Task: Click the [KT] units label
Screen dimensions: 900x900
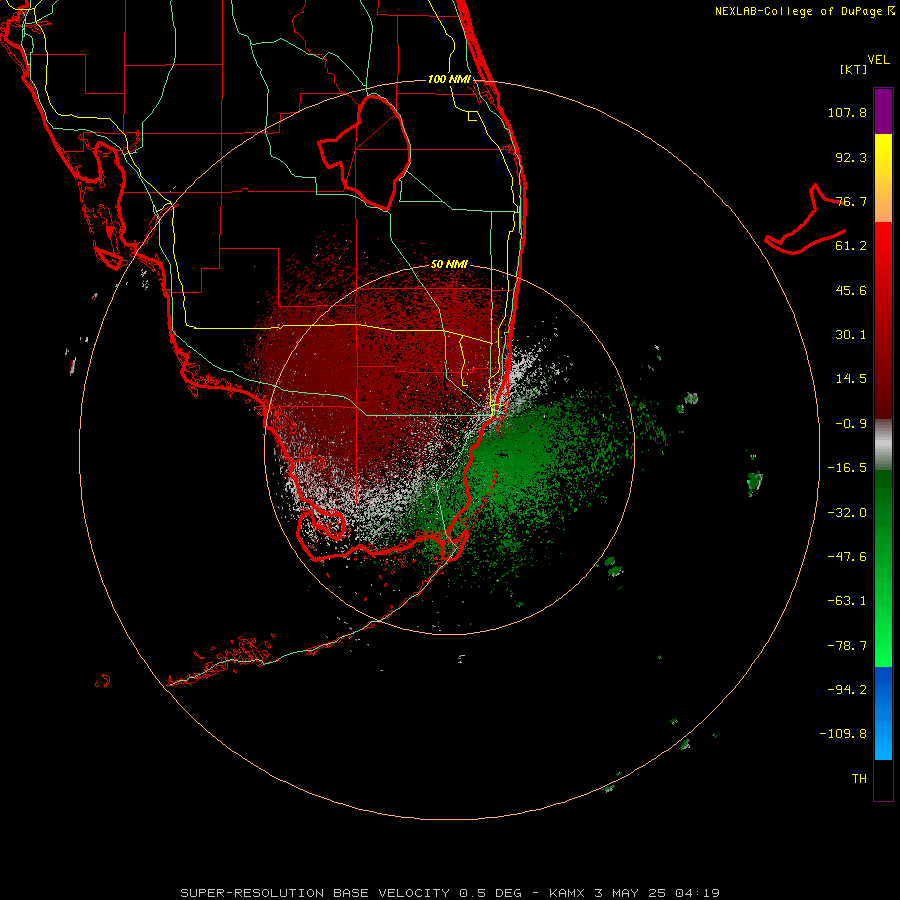Action: 854,69
